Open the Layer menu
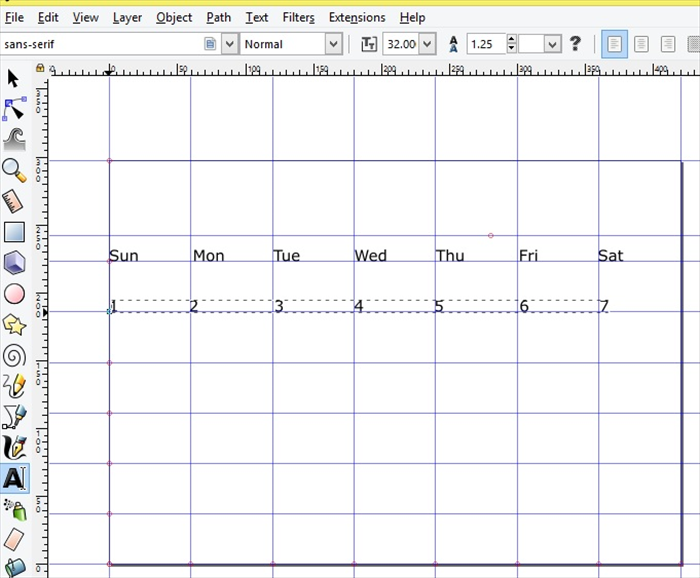Screen dimensions: 700x578 pyautogui.click(x=127, y=17)
